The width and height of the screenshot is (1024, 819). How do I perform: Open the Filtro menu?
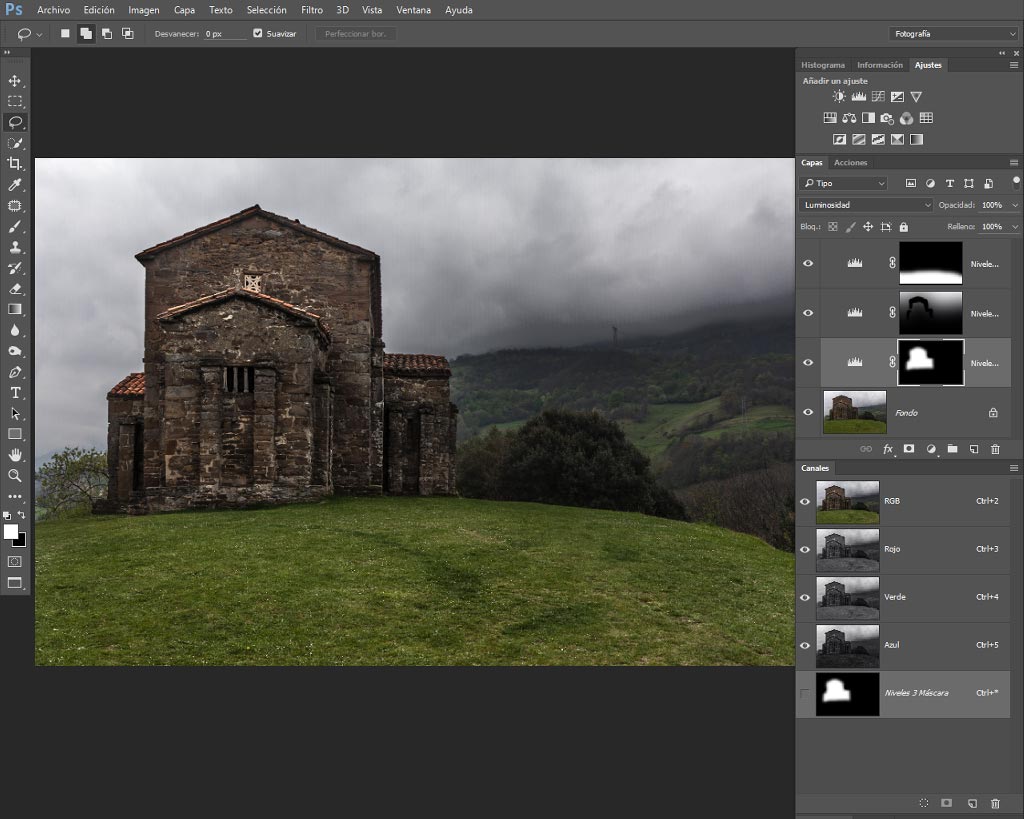[x=312, y=10]
